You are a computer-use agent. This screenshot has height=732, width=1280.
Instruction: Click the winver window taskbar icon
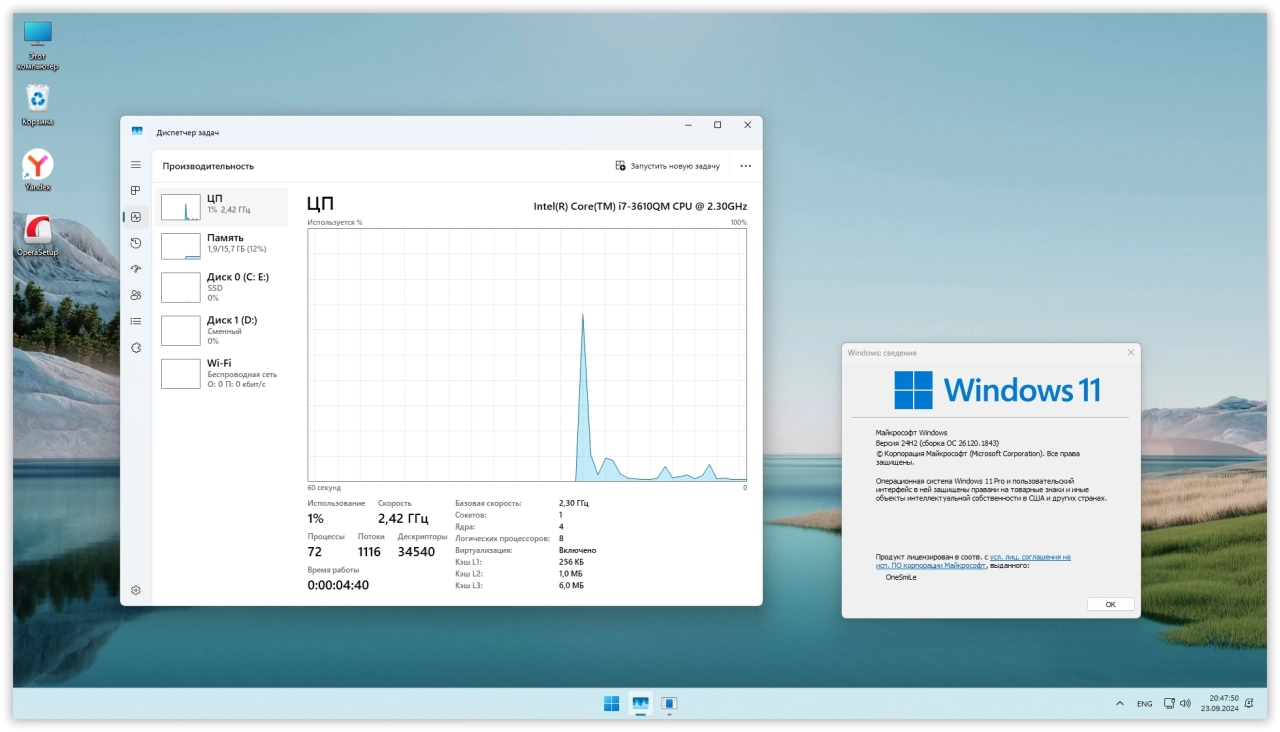point(669,704)
